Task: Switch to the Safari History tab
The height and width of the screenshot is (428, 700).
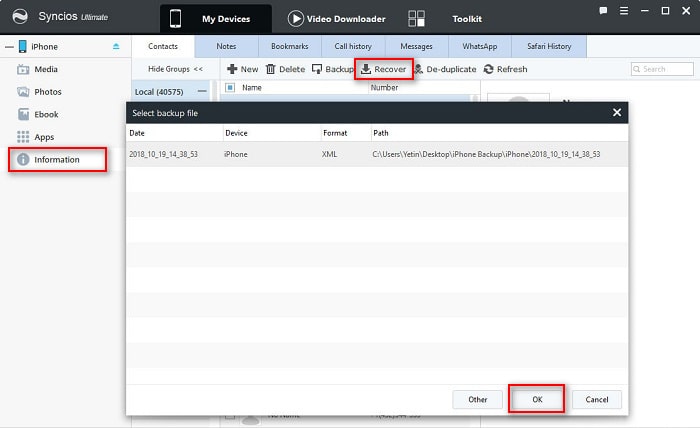Action: tap(549, 46)
